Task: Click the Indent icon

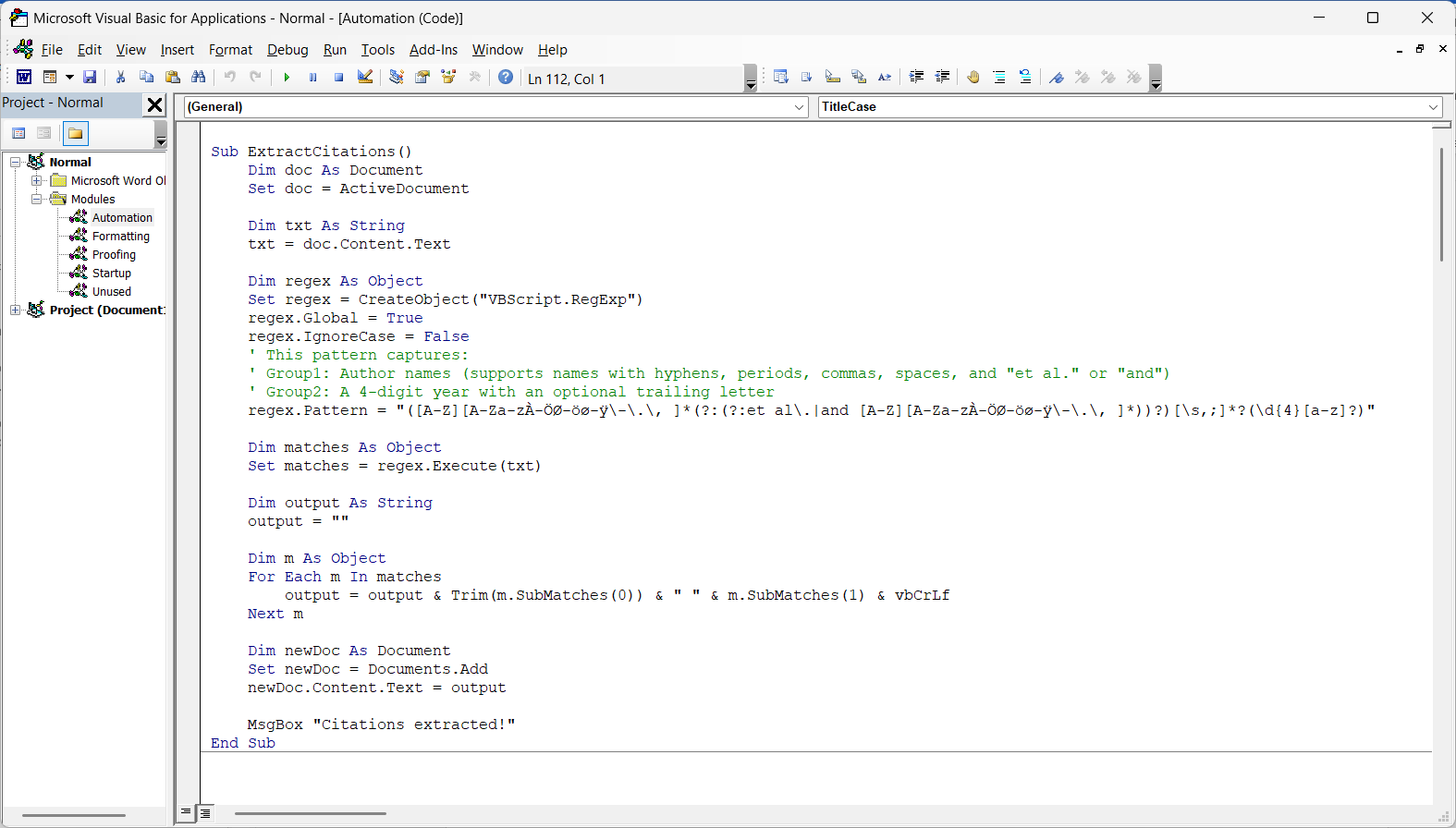Action: pos(916,78)
